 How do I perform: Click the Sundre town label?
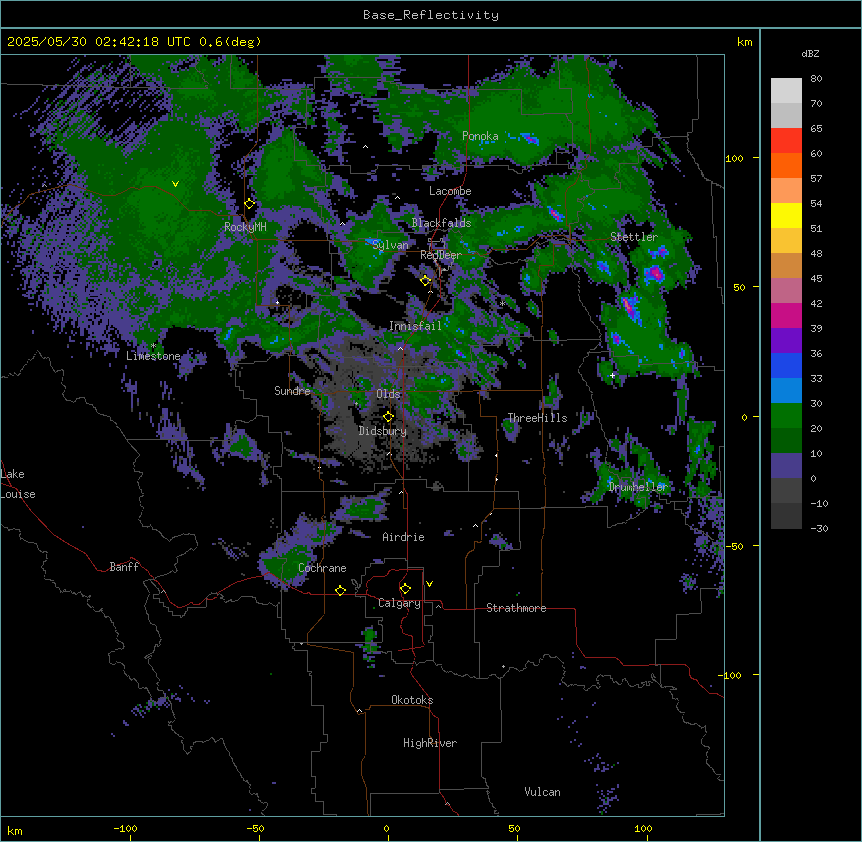292,391
